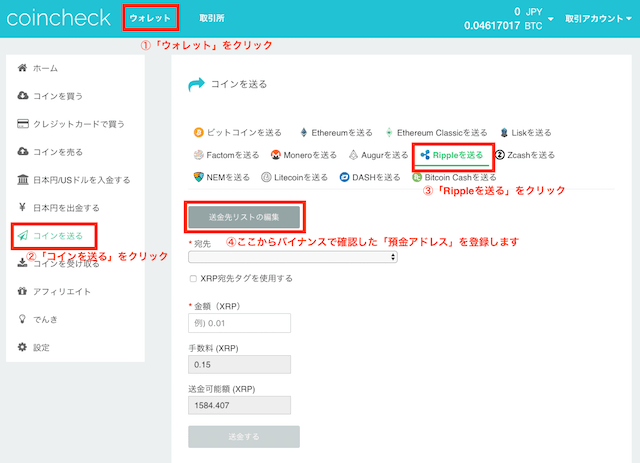The image size is (640, 463).
Task: Enable XRP宛先タグを使用する checkbox
Action: [193, 278]
